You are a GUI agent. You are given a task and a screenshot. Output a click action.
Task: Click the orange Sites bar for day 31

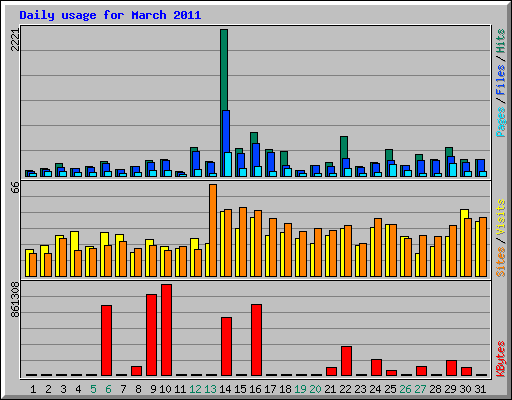pyautogui.click(x=483, y=247)
